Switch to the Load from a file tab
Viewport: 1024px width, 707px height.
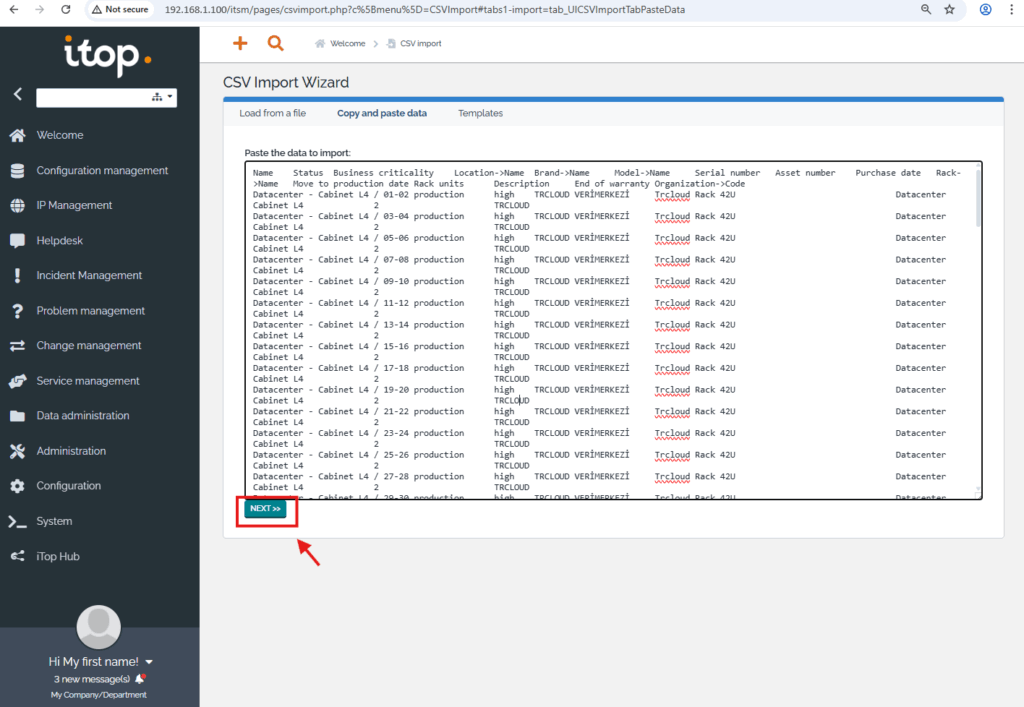coord(272,114)
